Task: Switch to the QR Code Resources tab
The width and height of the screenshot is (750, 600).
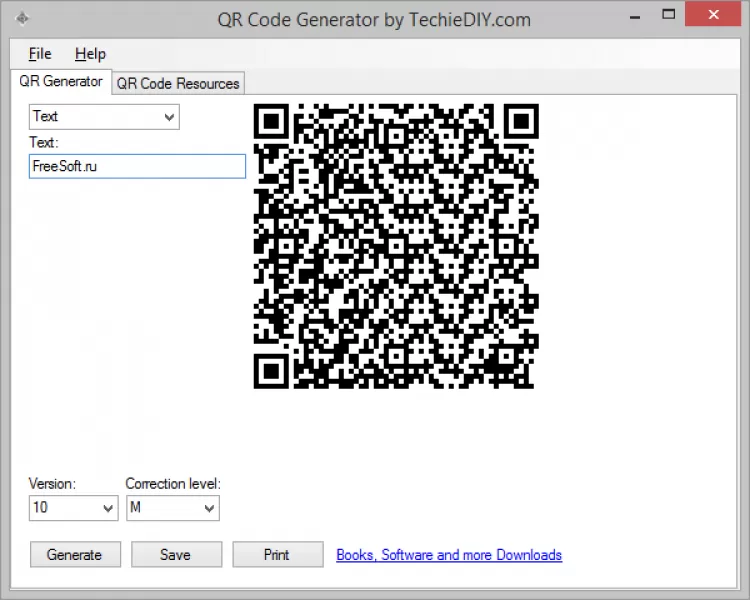Action: (178, 83)
